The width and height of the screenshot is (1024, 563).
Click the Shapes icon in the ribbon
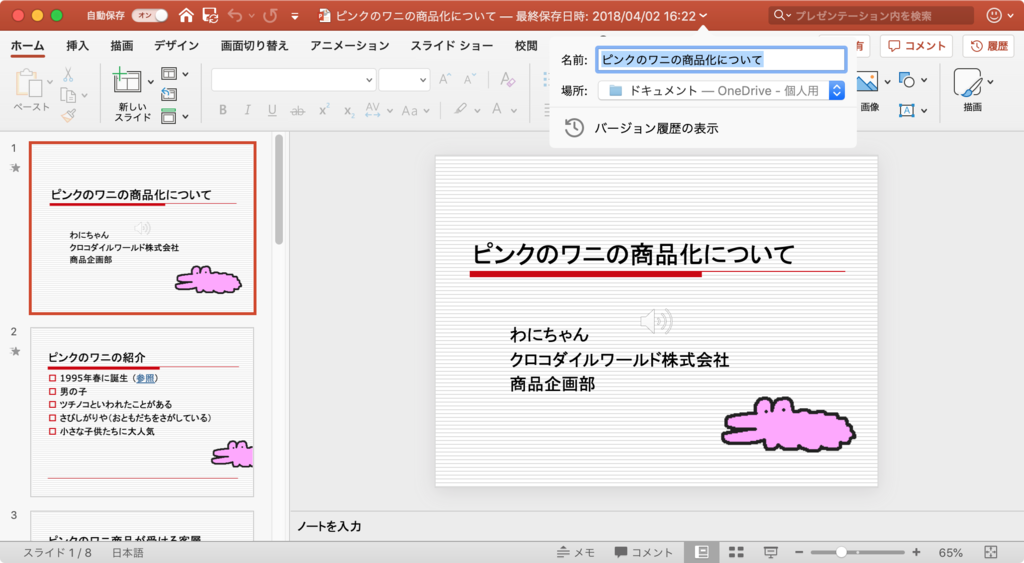pos(906,80)
